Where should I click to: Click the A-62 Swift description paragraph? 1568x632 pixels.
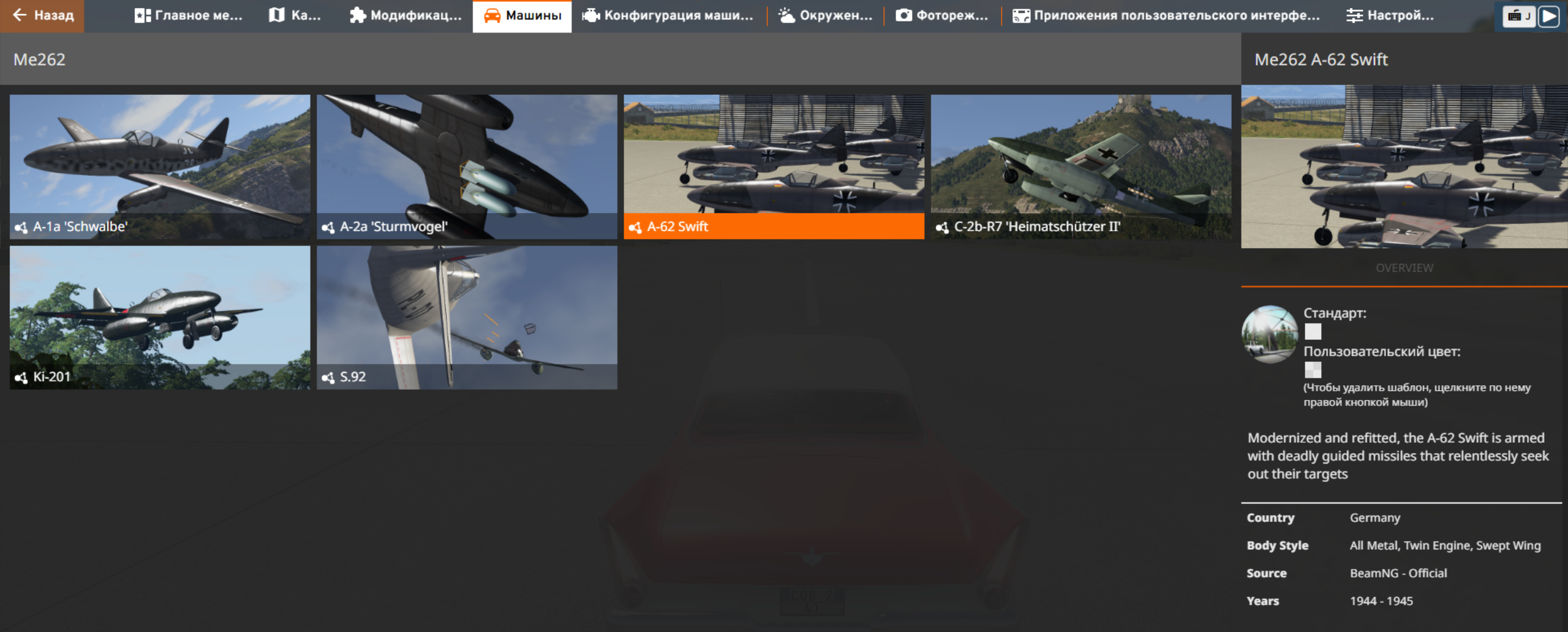(1398, 456)
